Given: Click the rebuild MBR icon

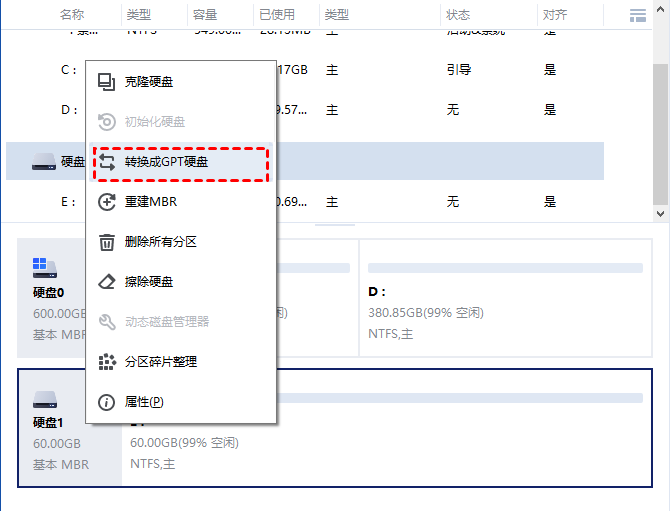Looking at the screenshot, I should [x=106, y=202].
